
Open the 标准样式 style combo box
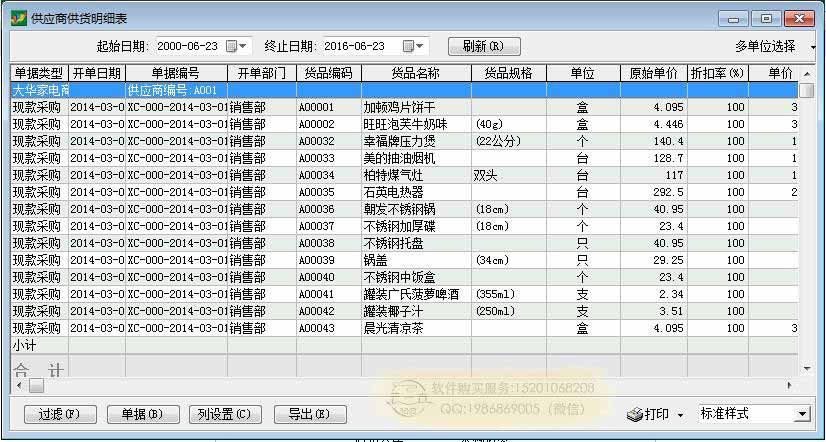click(x=802, y=414)
